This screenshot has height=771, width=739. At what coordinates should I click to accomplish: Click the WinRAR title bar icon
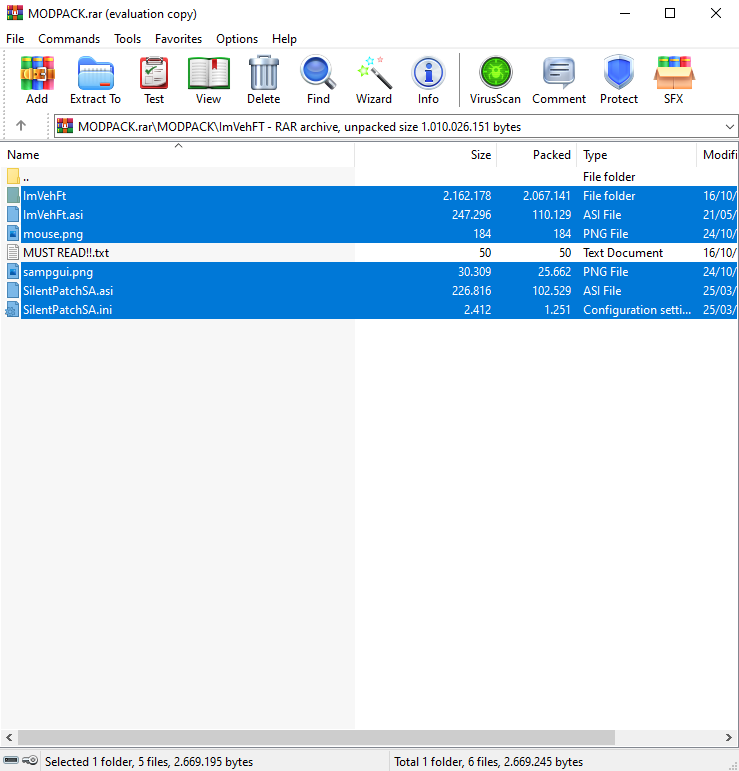[x=15, y=13]
